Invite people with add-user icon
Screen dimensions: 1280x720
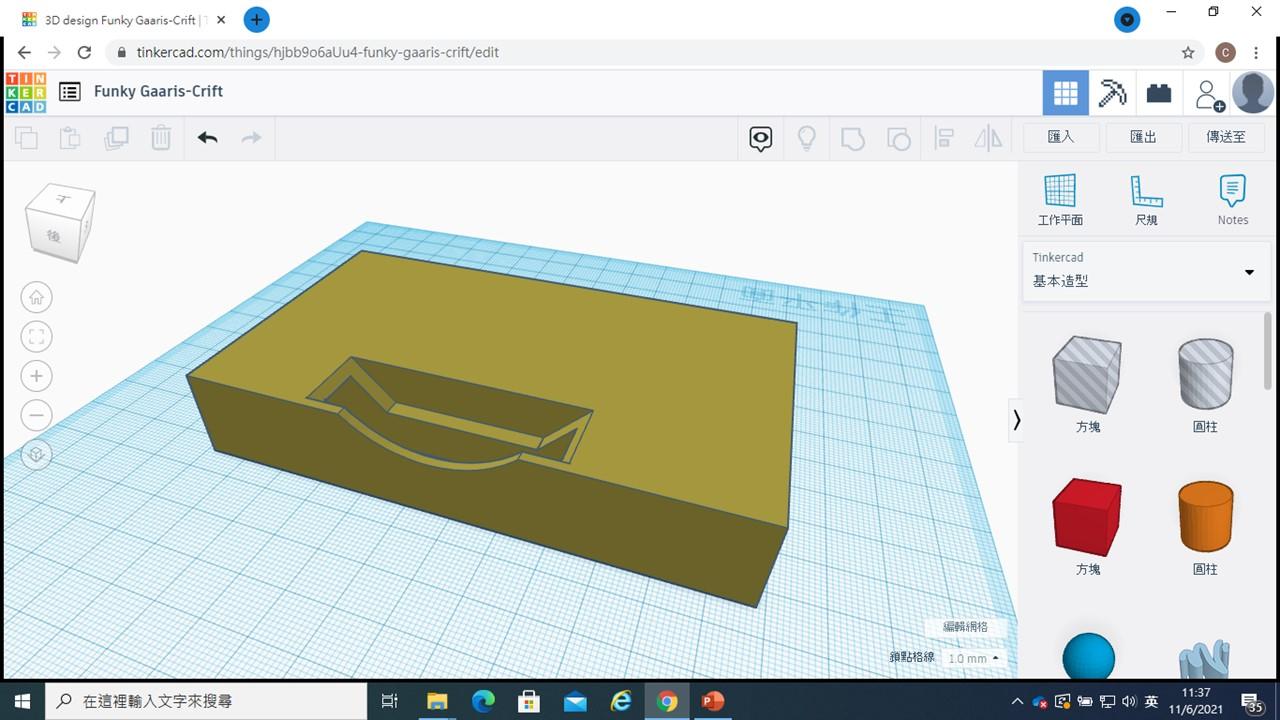1209,94
